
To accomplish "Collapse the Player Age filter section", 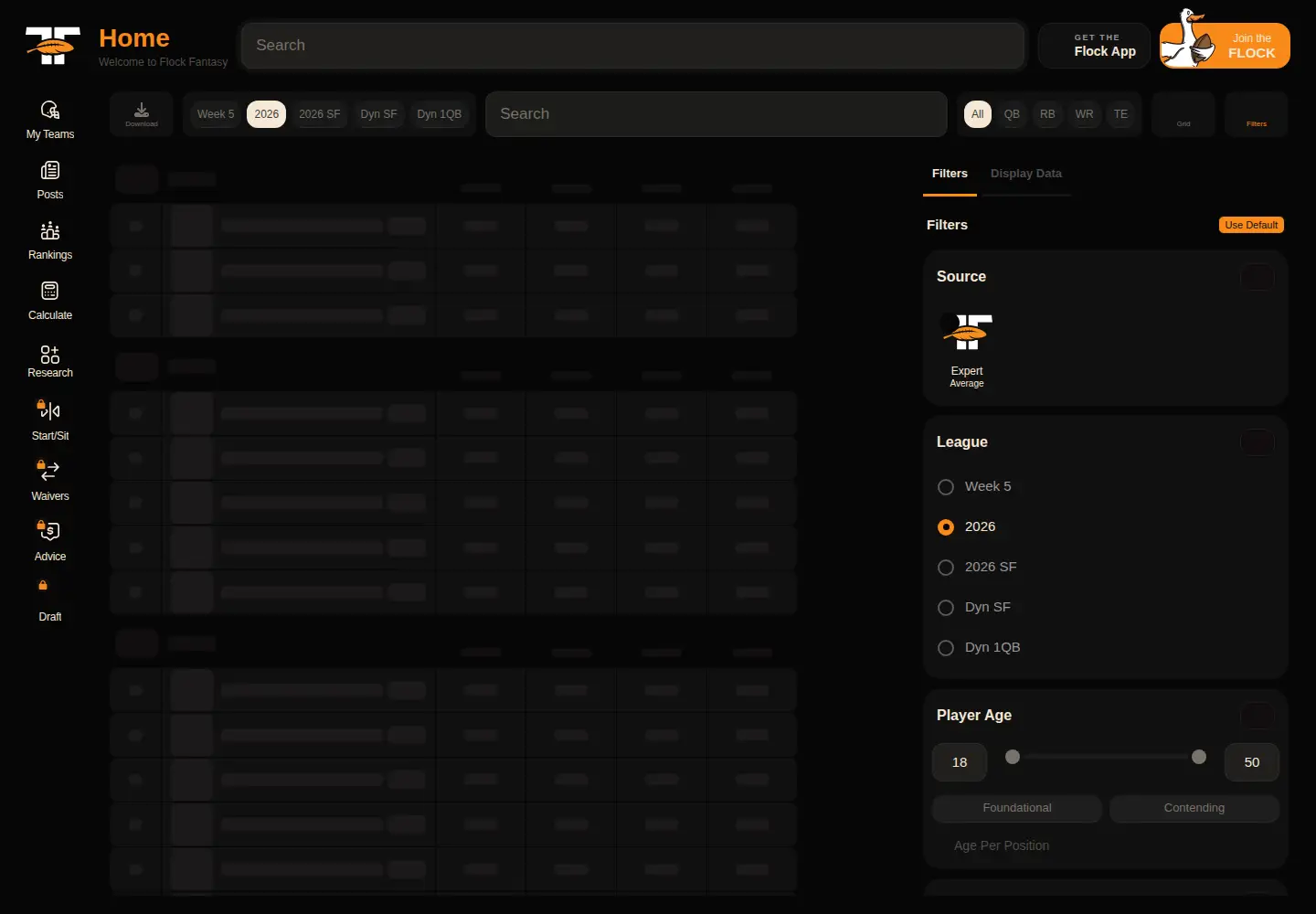I will click(x=1258, y=716).
